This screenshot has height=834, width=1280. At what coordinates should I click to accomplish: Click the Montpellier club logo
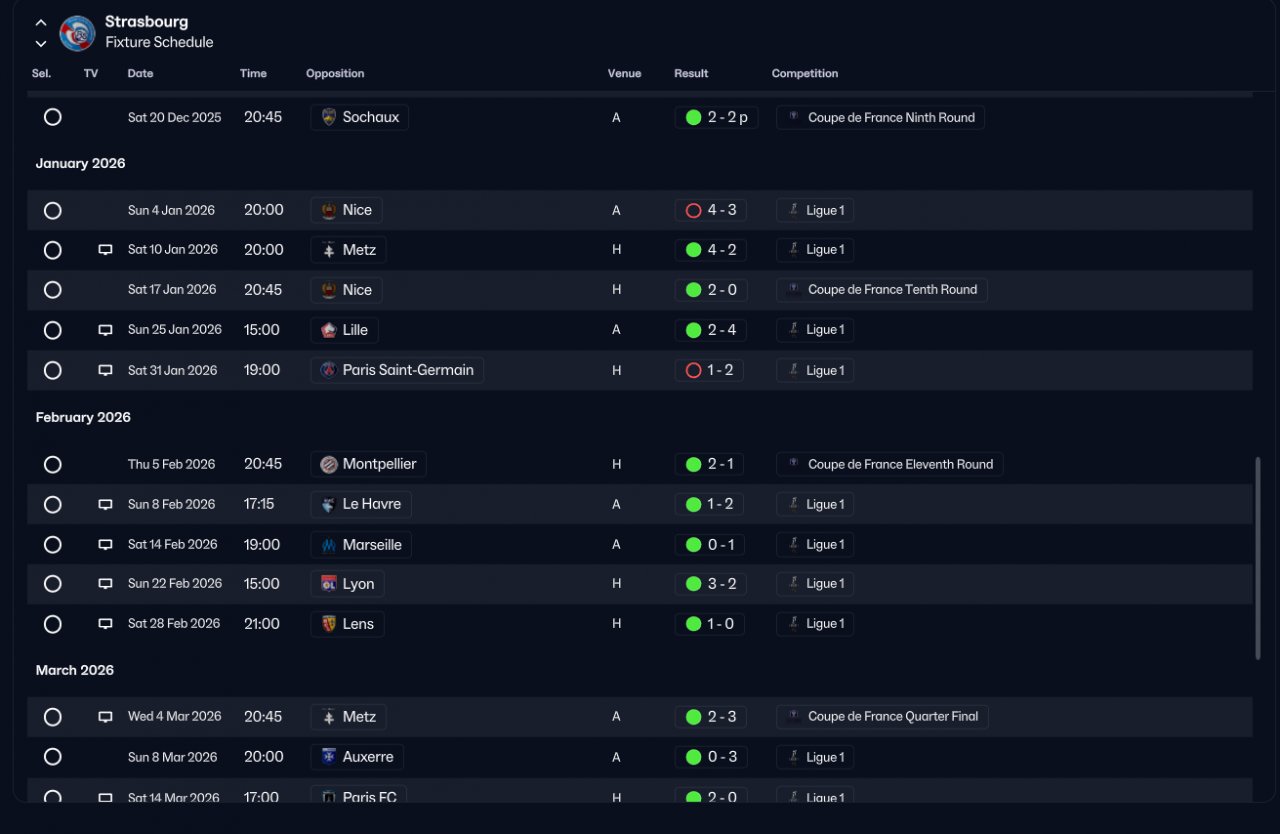[x=328, y=464]
